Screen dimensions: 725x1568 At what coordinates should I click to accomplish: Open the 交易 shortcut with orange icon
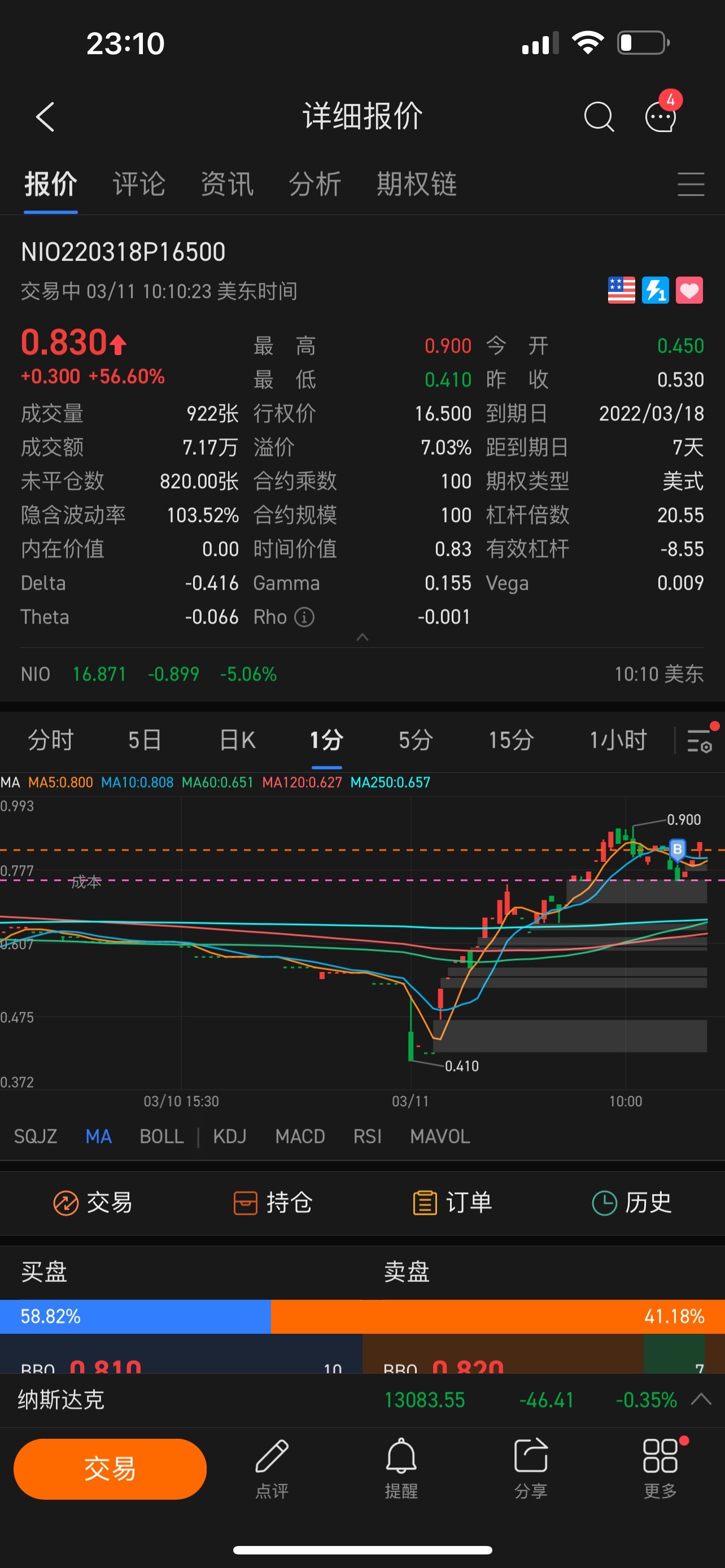(x=93, y=1203)
